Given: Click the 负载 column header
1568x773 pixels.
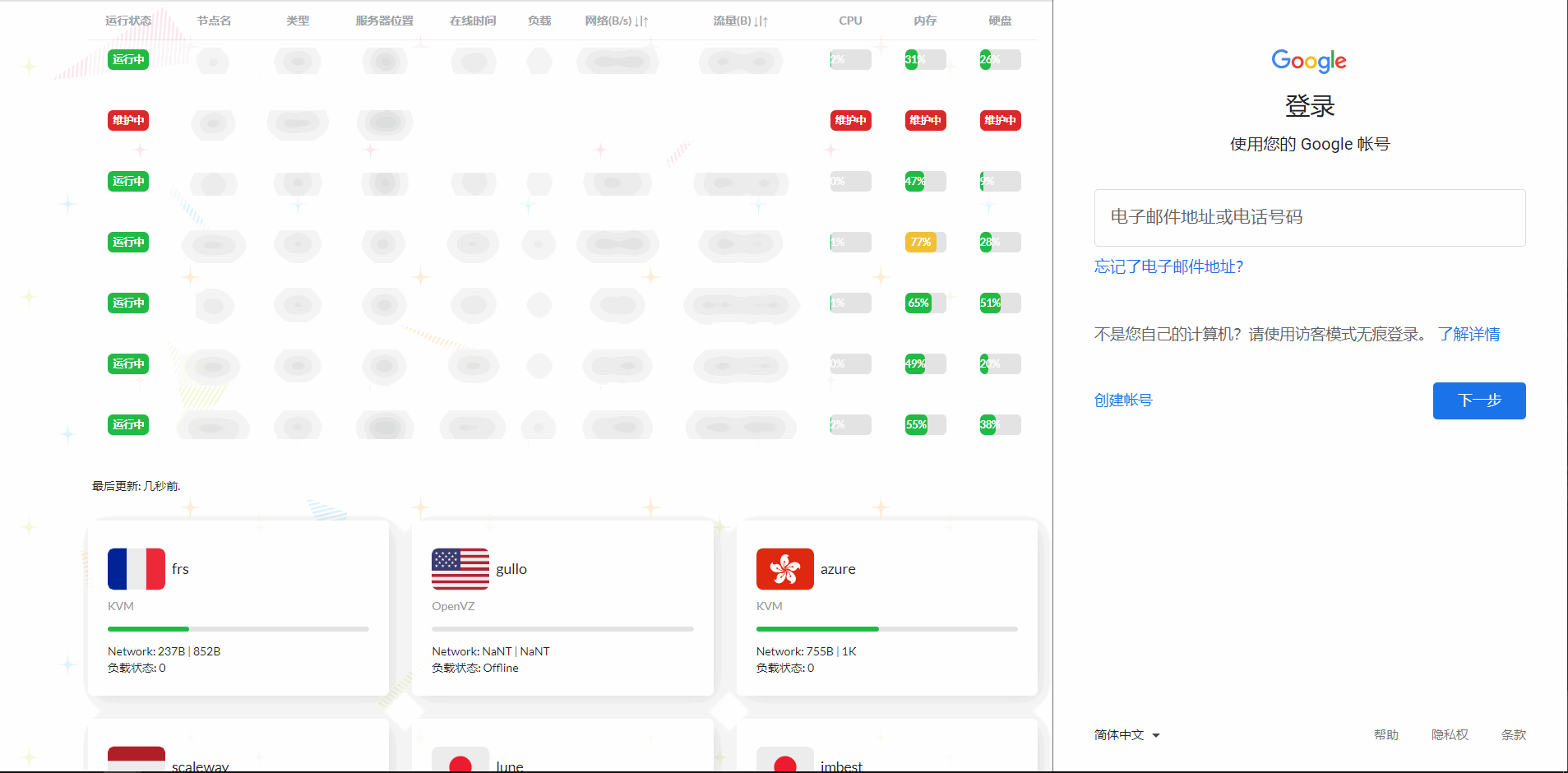Looking at the screenshot, I should pos(539,21).
